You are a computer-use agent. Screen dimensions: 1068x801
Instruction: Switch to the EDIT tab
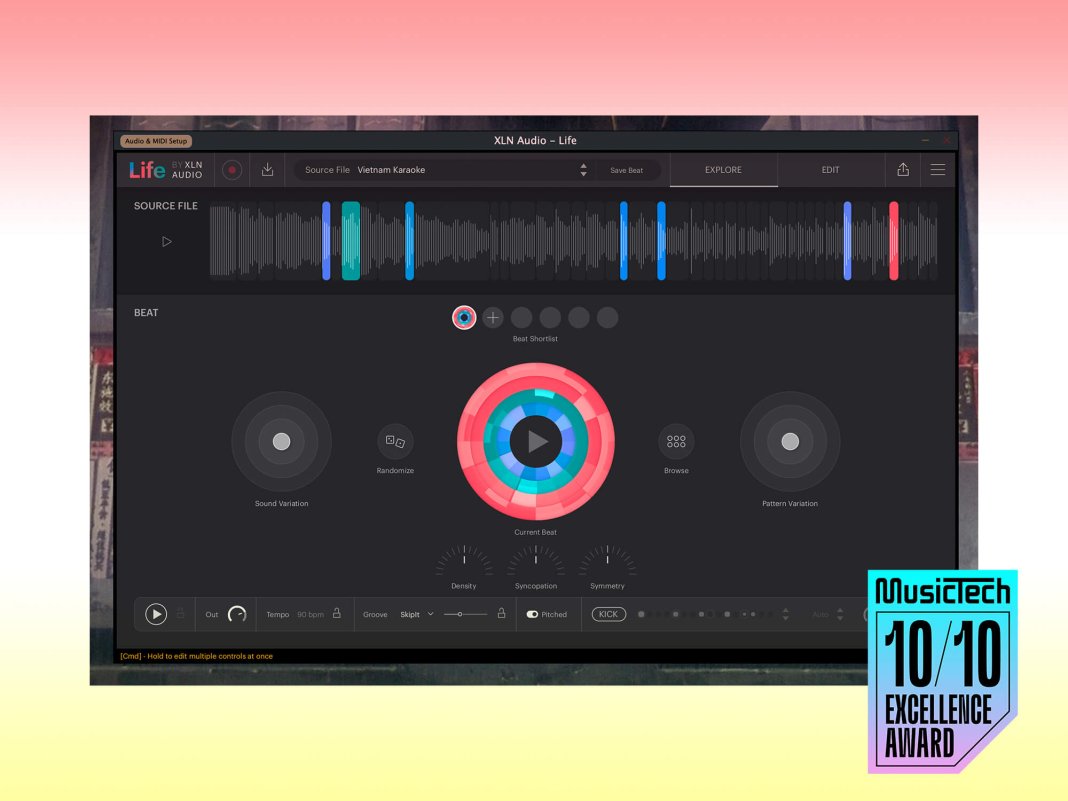[x=830, y=170]
